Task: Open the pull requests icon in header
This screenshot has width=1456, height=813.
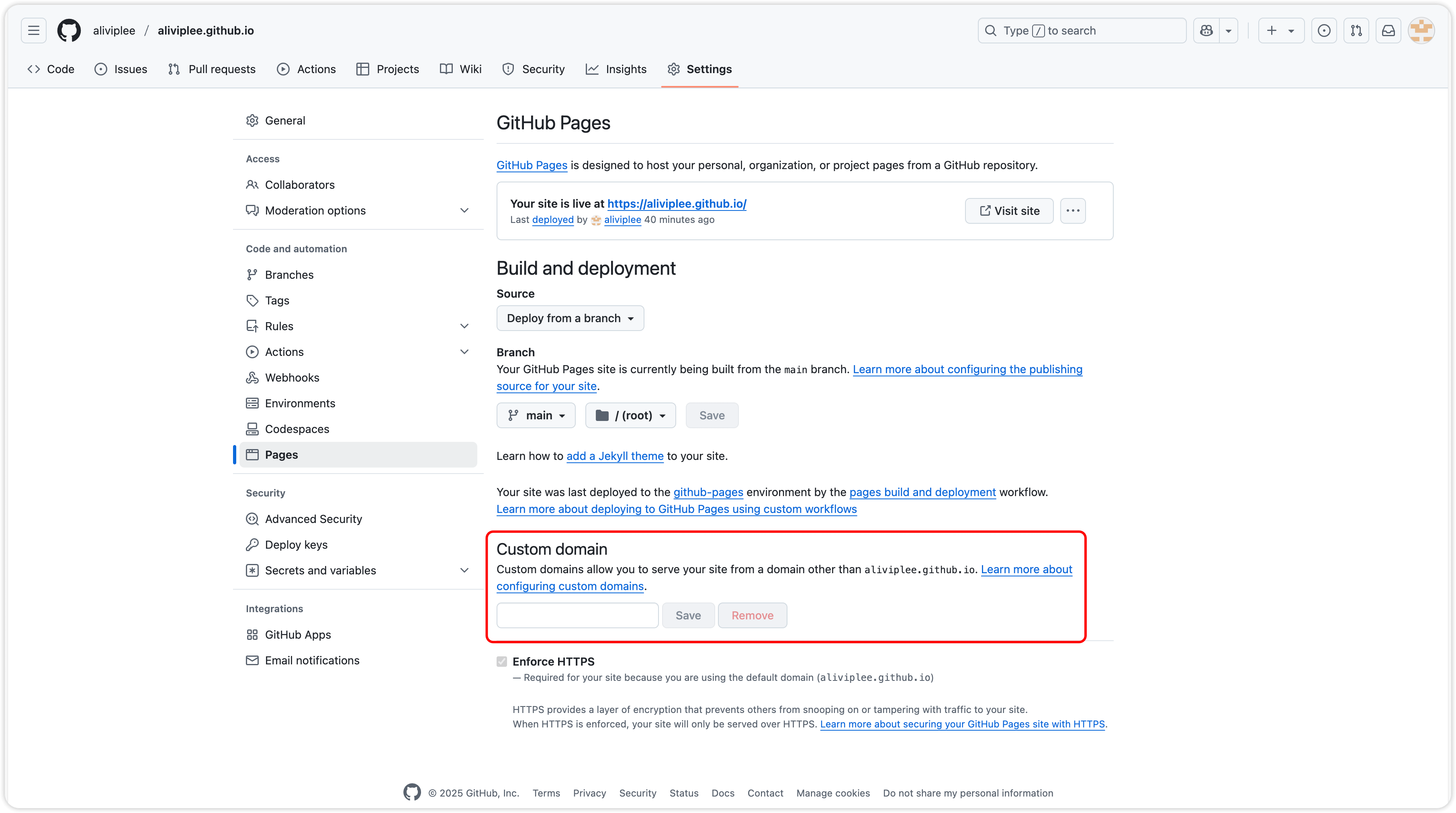Action: (1356, 31)
